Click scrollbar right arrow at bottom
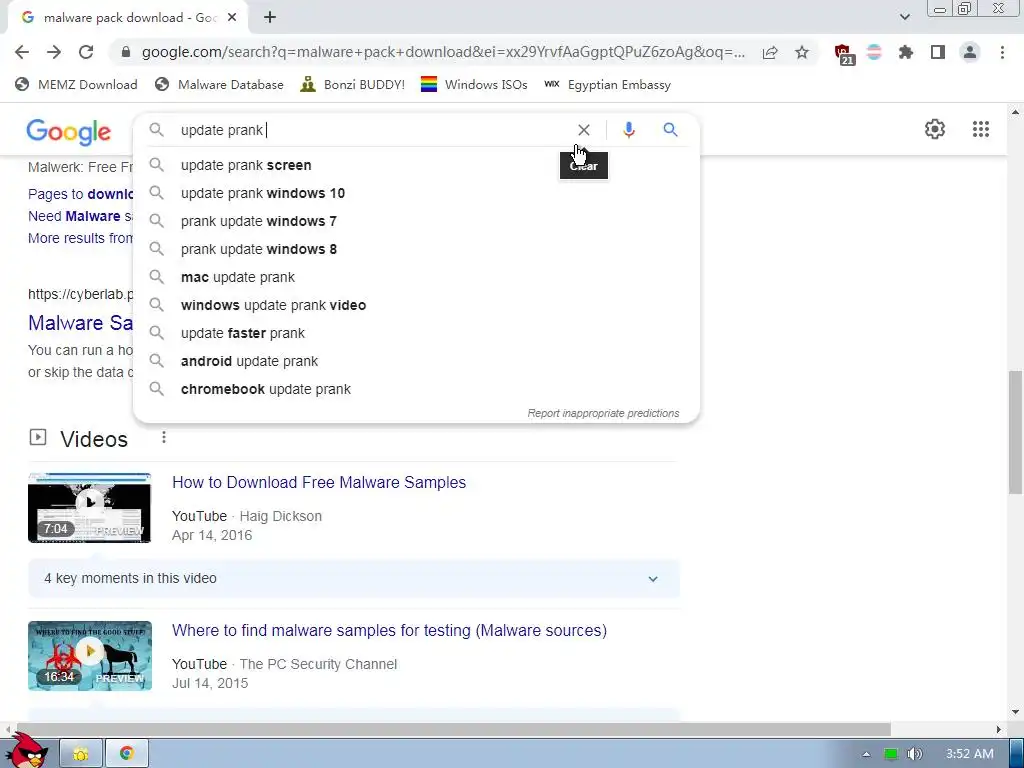The image size is (1024, 768). click(x=998, y=729)
